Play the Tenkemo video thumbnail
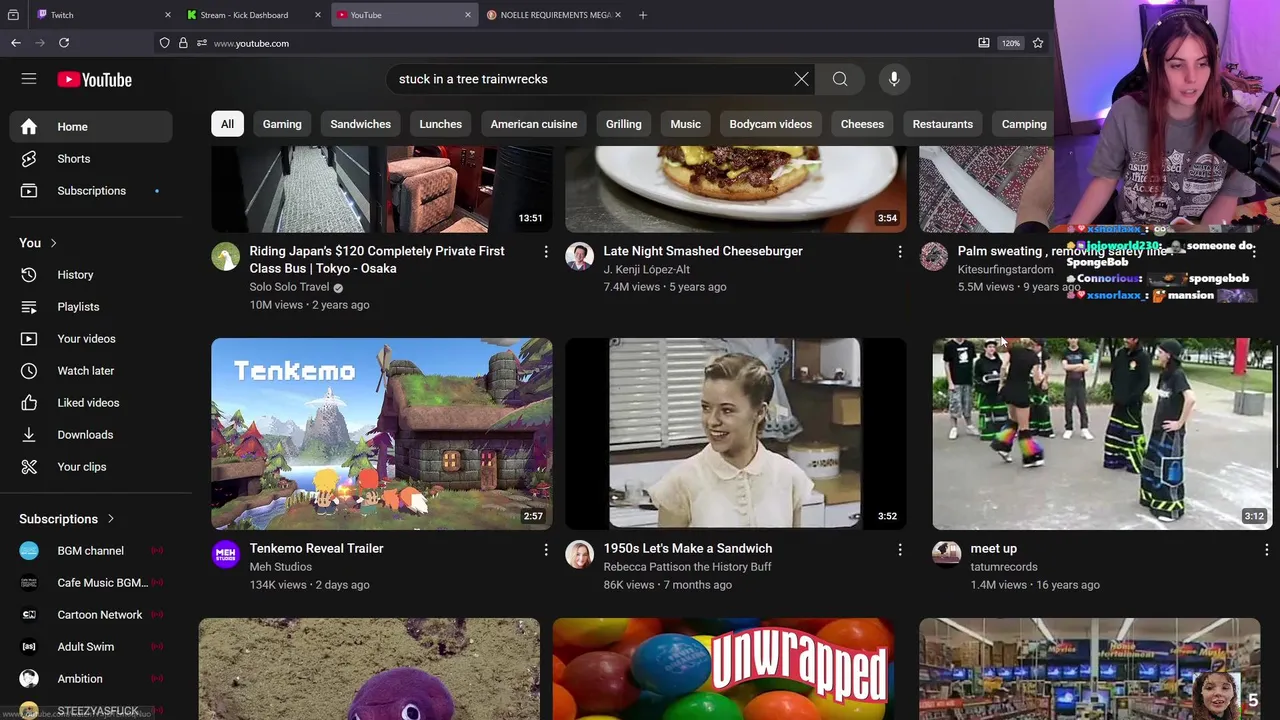 pyautogui.click(x=382, y=434)
